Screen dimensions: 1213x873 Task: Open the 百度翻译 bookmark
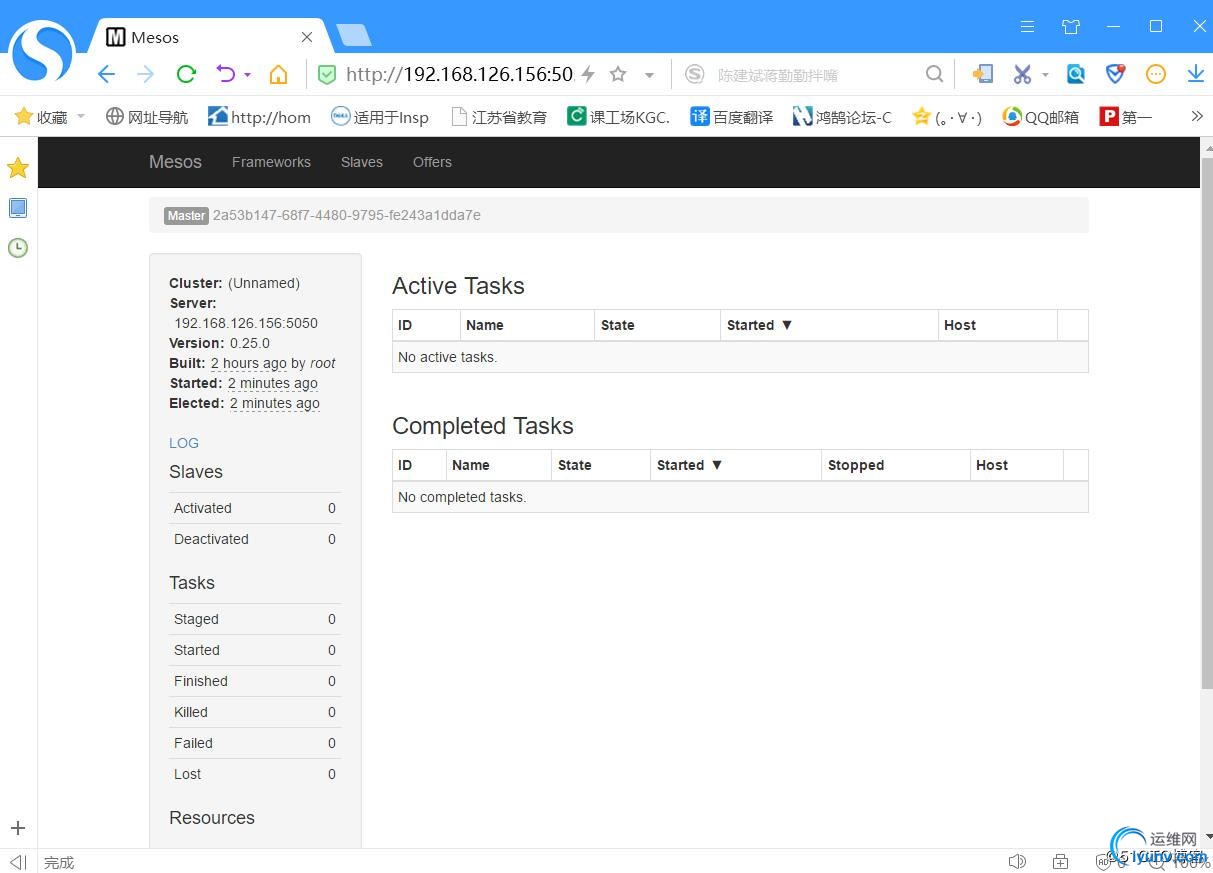pos(731,117)
